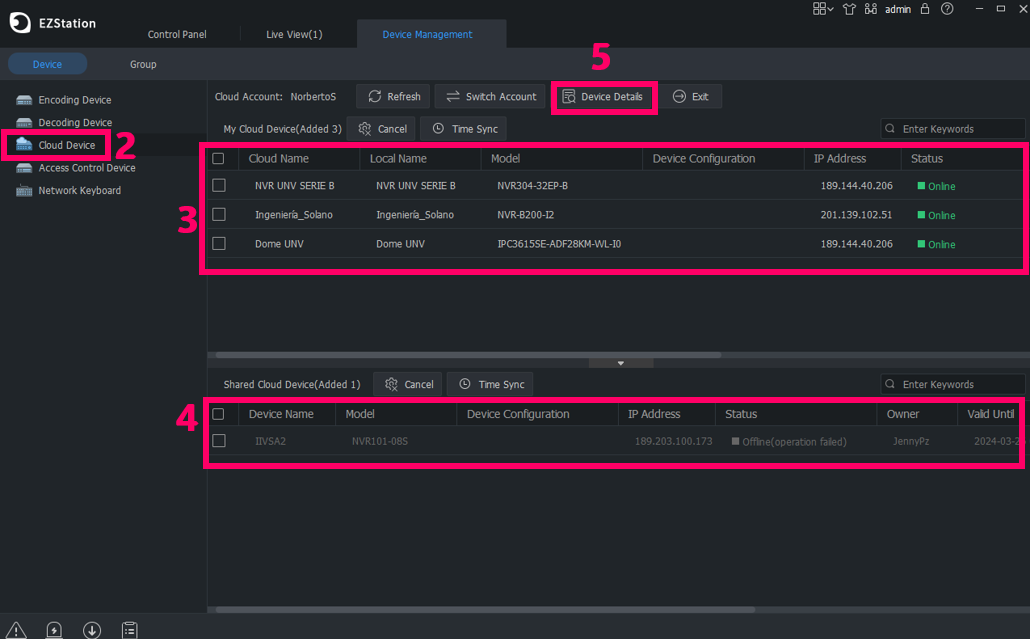Click Time Sync in My Cloud Device section

[464, 128]
